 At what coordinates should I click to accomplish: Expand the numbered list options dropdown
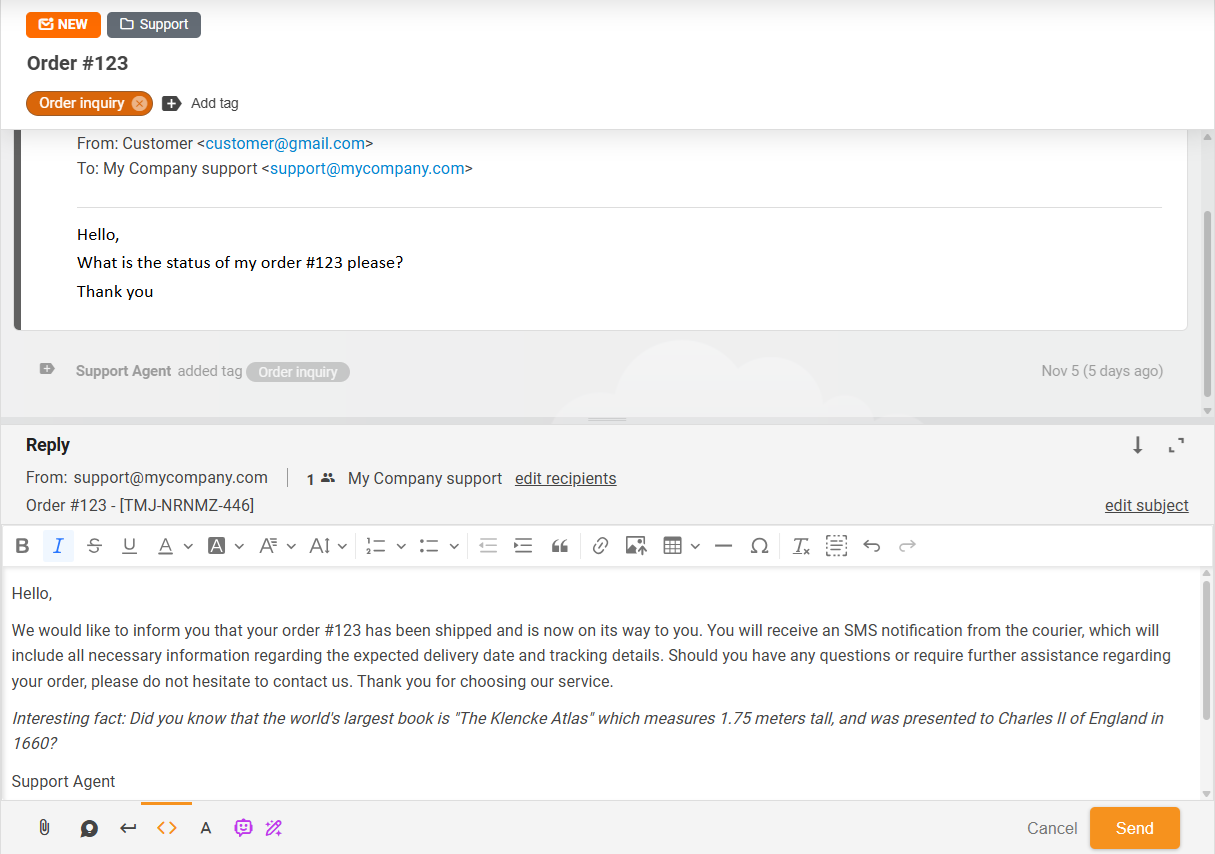(x=401, y=546)
